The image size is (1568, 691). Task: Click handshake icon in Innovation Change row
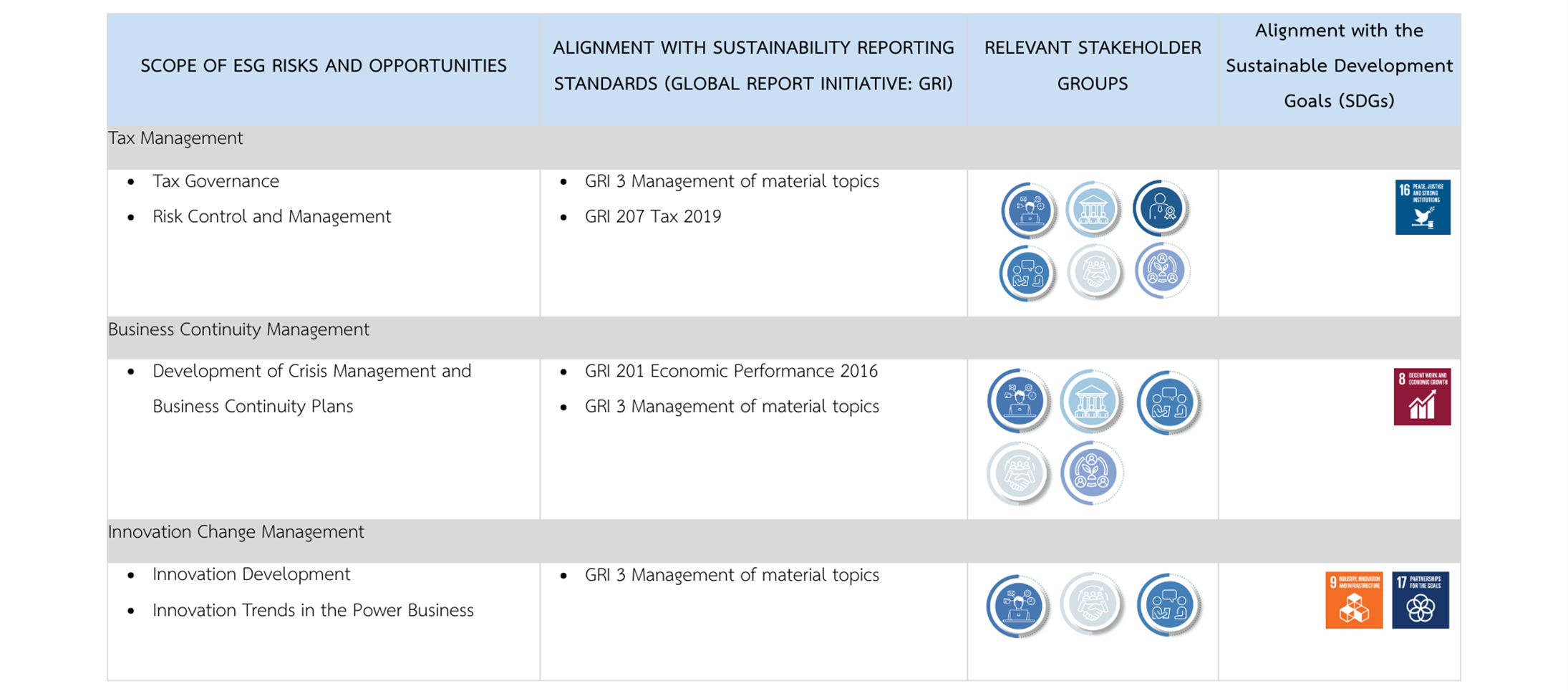1091,604
